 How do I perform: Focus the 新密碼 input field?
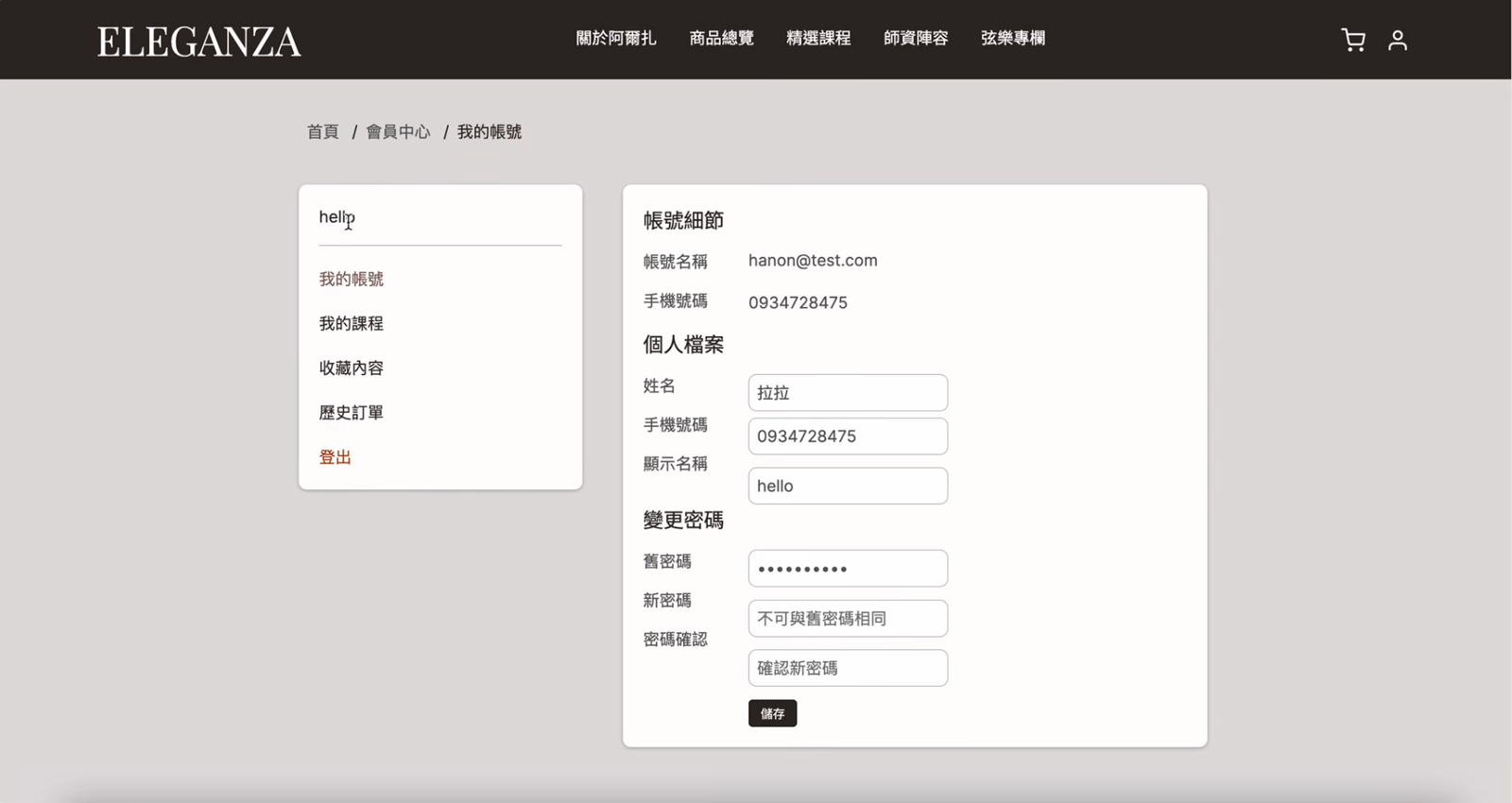coord(848,618)
